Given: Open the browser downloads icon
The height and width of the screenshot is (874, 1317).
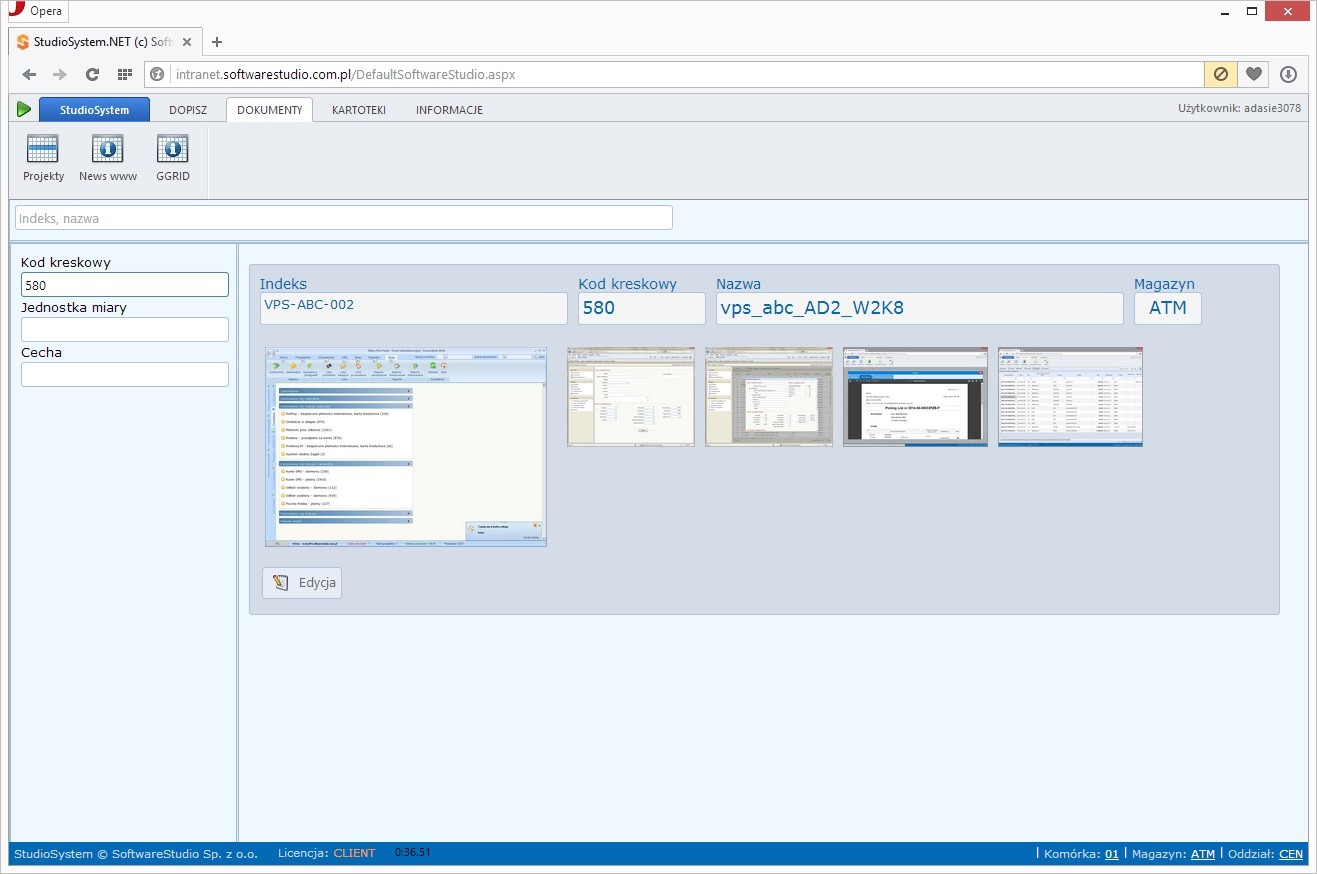Looking at the screenshot, I should [x=1288, y=74].
